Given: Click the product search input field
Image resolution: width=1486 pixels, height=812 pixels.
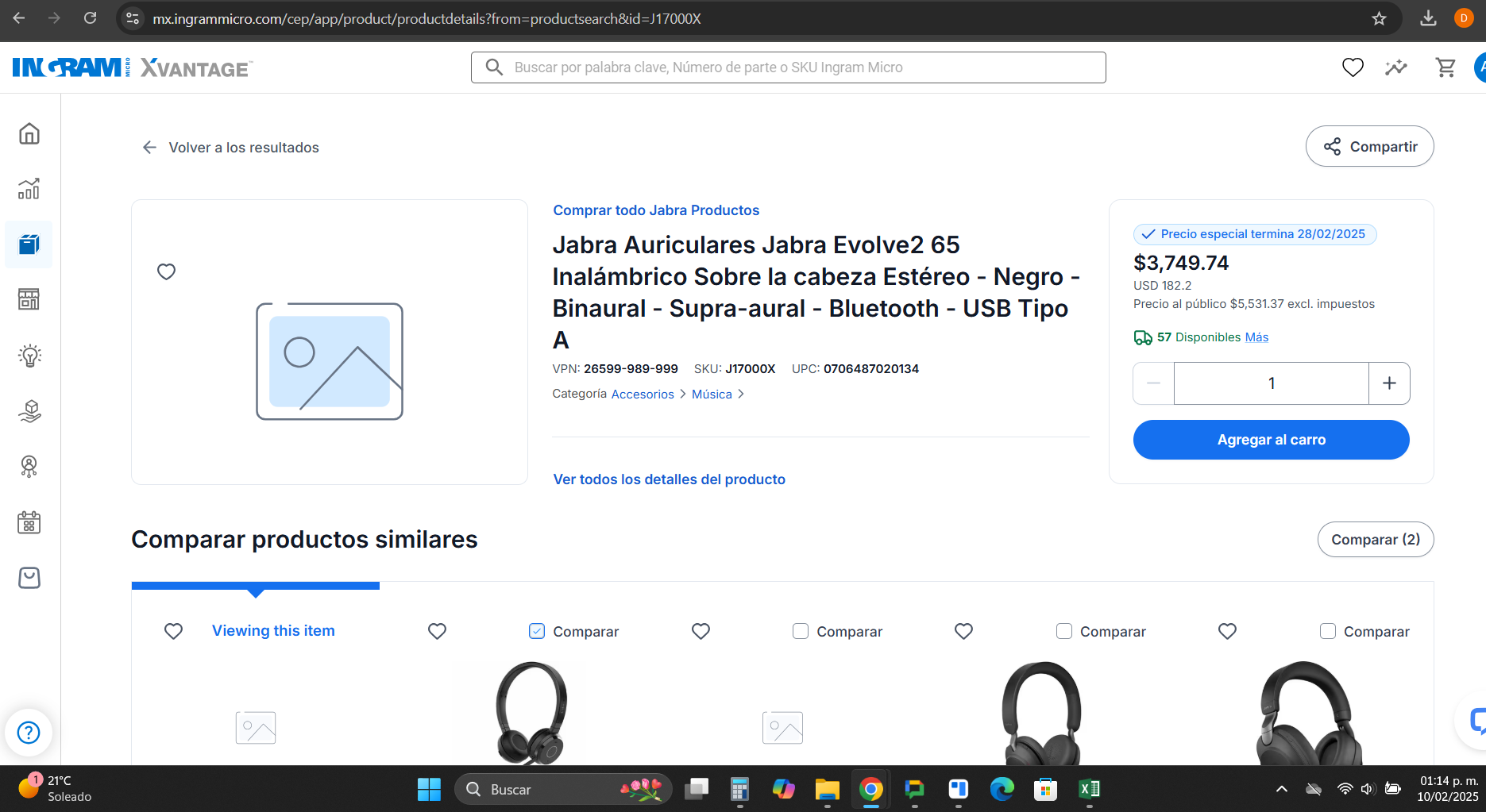Looking at the screenshot, I should 789,67.
